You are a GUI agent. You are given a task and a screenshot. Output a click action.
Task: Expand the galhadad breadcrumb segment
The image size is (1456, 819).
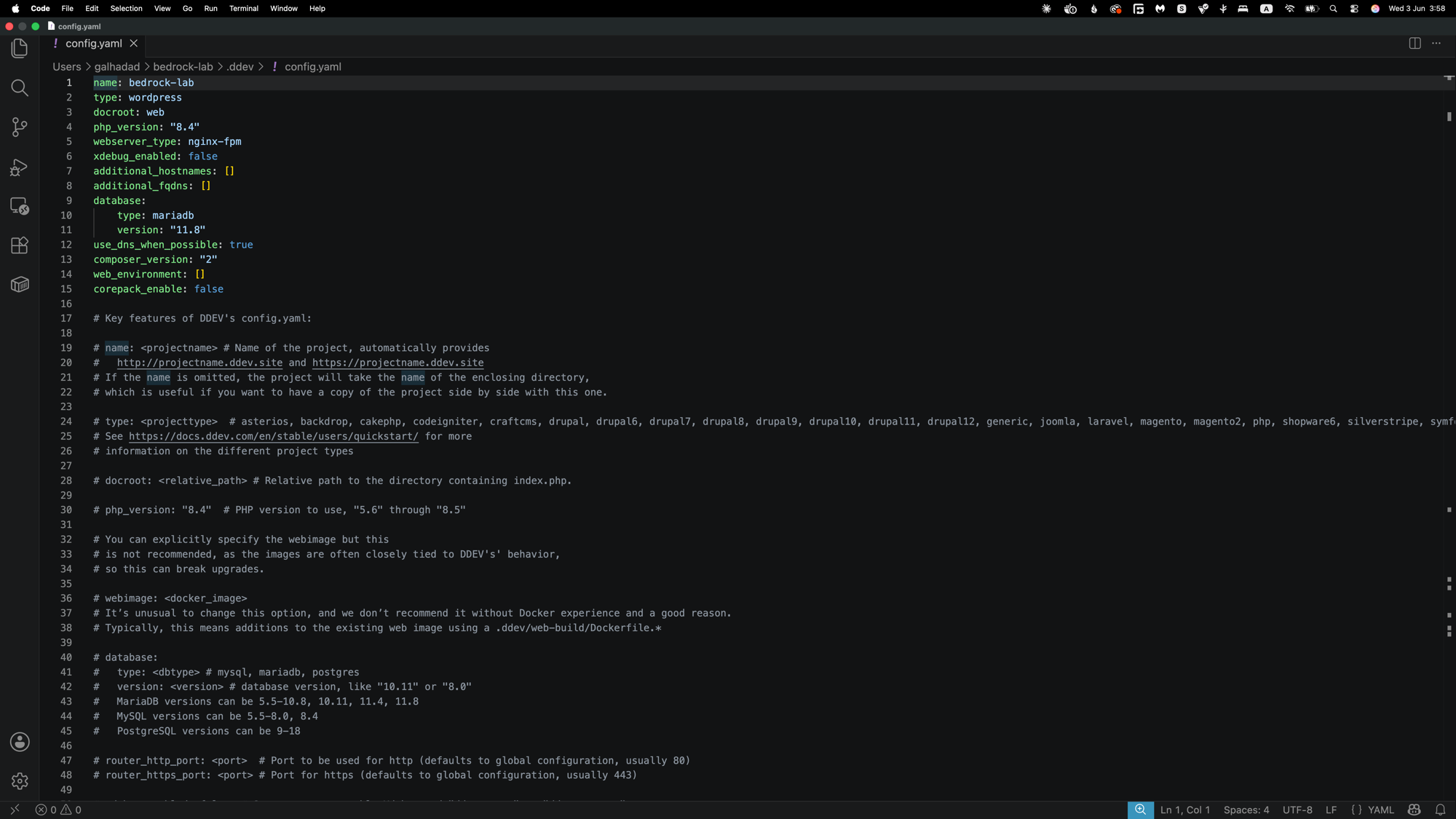pyautogui.click(x=116, y=66)
